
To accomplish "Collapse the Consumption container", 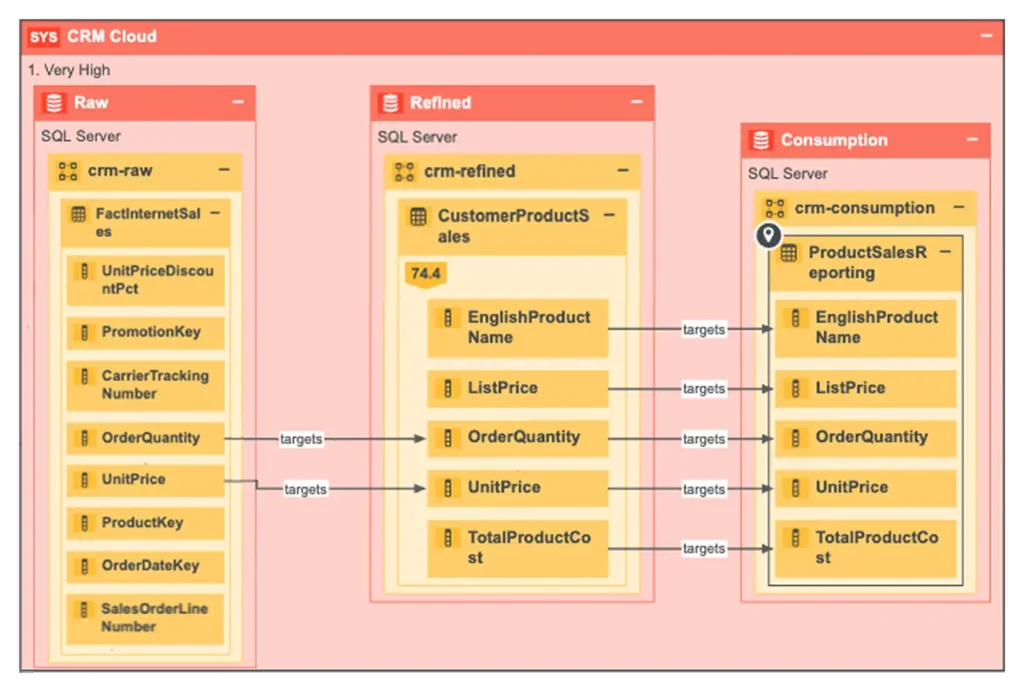I will (x=975, y=140).
